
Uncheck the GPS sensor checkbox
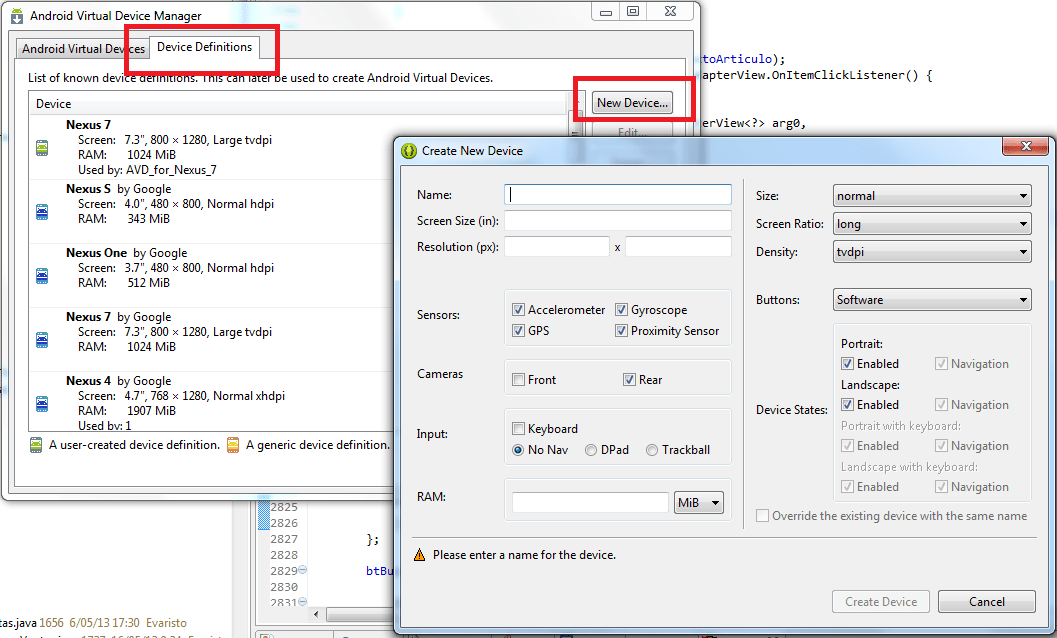click(518, 330)
